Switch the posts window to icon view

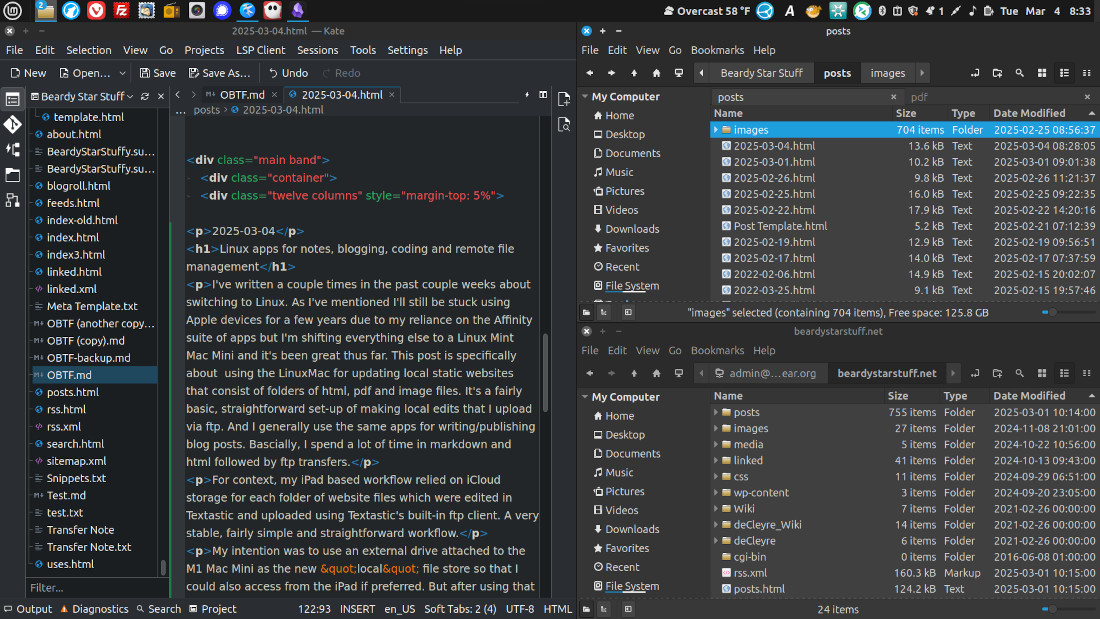1042,73
